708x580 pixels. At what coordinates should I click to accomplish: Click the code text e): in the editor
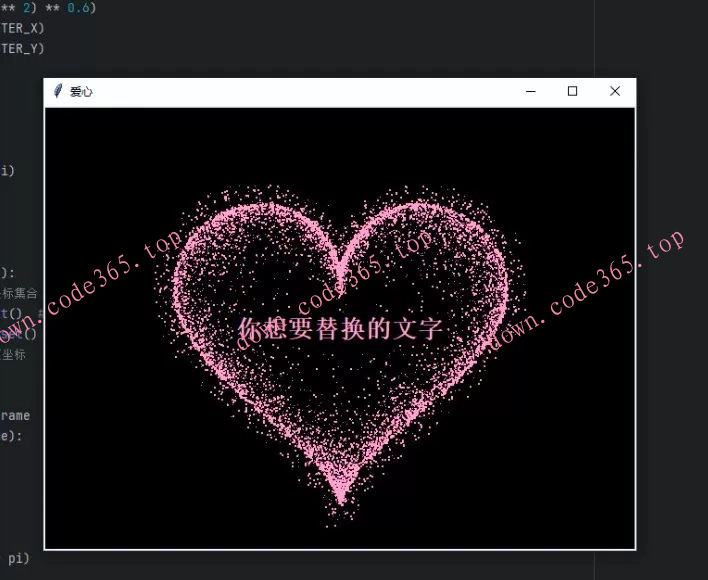click(x=11, y=436)
